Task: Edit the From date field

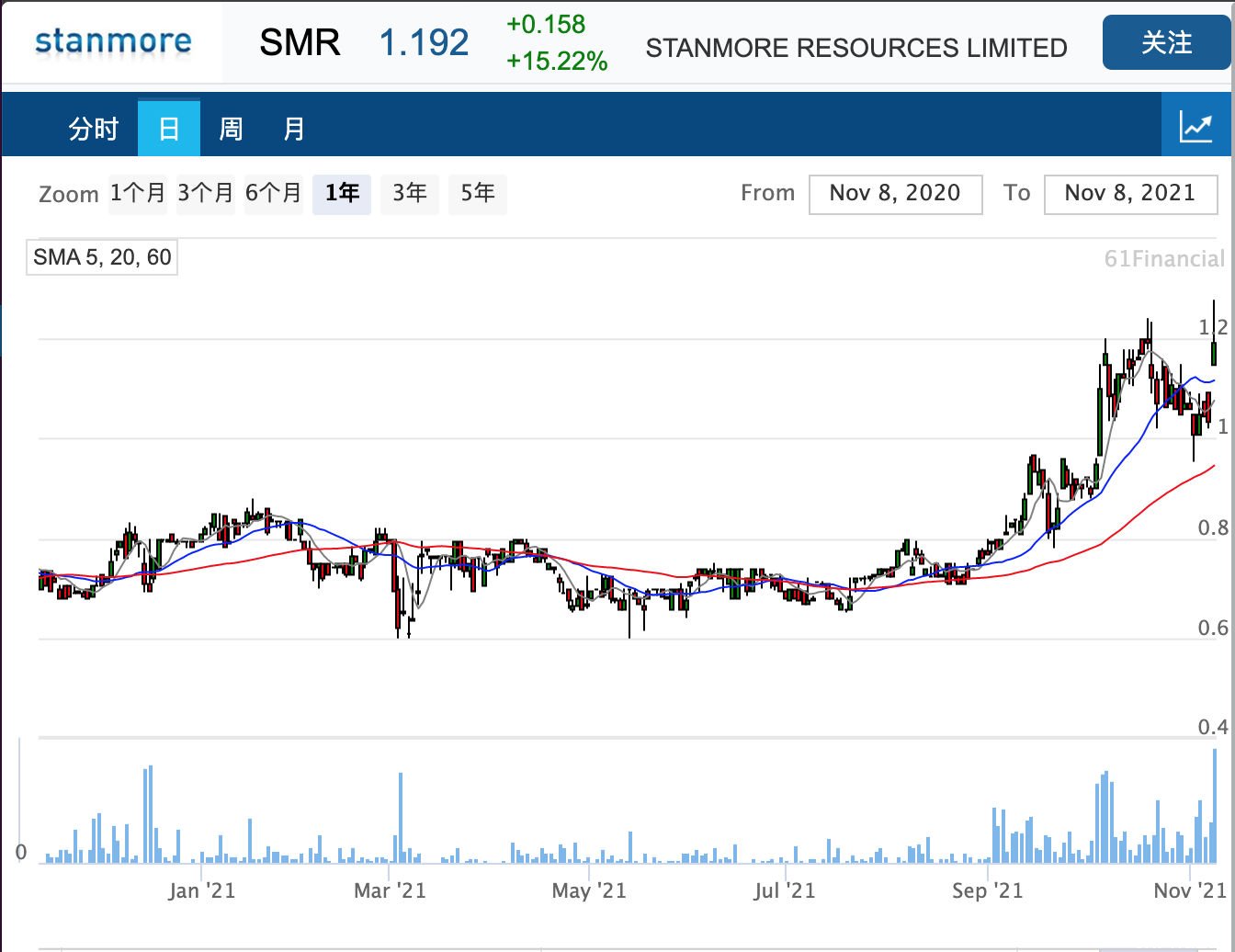Action: [895, 194]
